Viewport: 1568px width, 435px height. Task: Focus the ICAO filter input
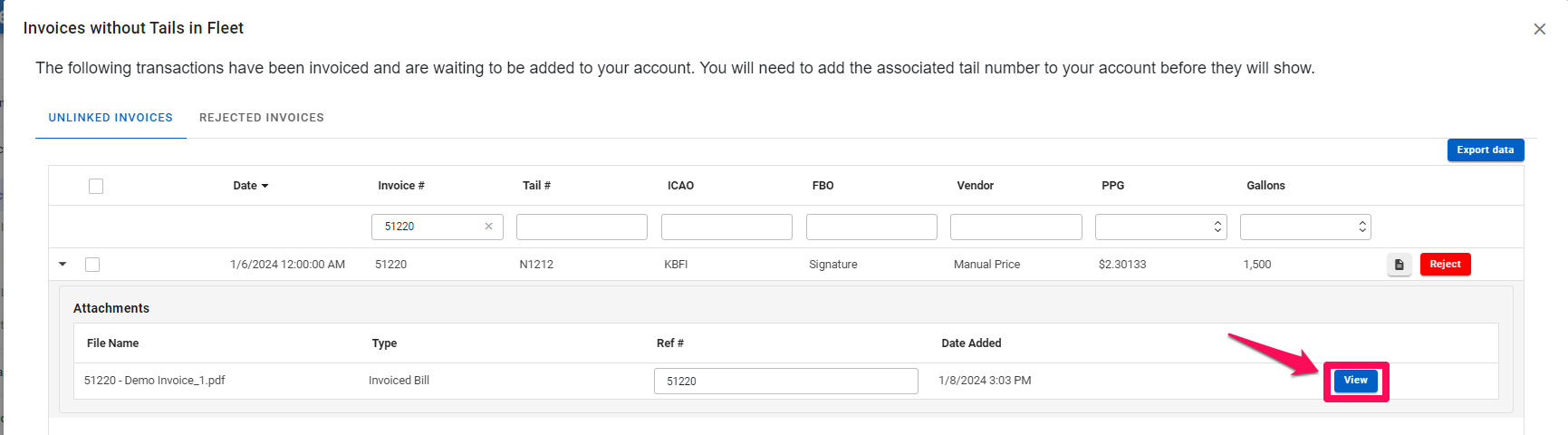click(x=726, y=227)
